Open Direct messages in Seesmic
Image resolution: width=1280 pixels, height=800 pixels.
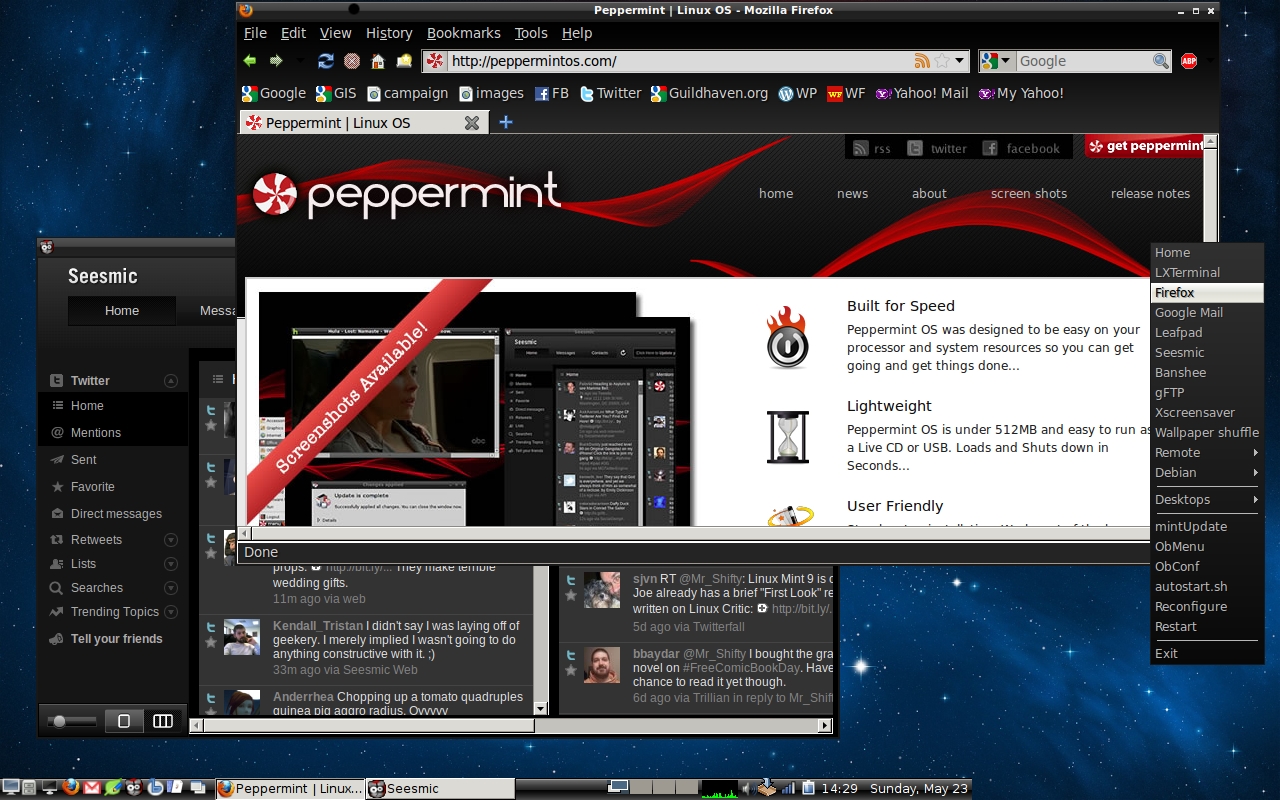[x=116, y=514]
